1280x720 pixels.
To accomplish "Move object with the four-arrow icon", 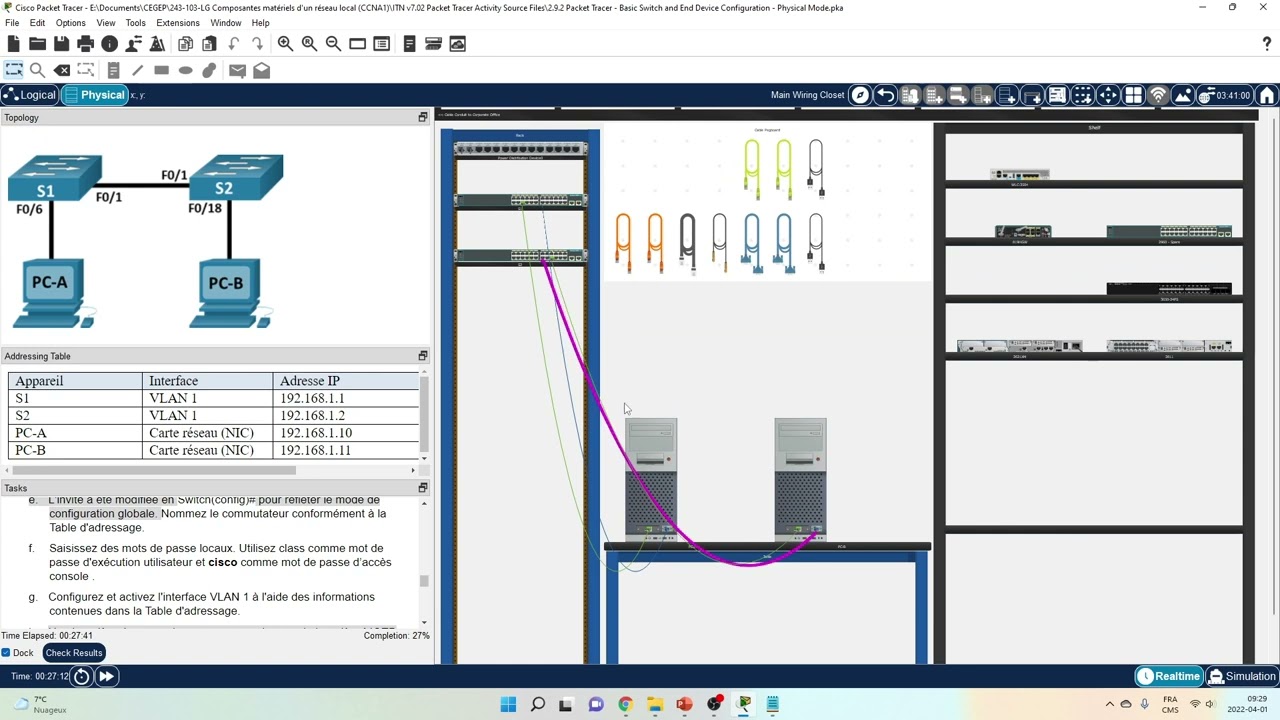I will 1108,95.
